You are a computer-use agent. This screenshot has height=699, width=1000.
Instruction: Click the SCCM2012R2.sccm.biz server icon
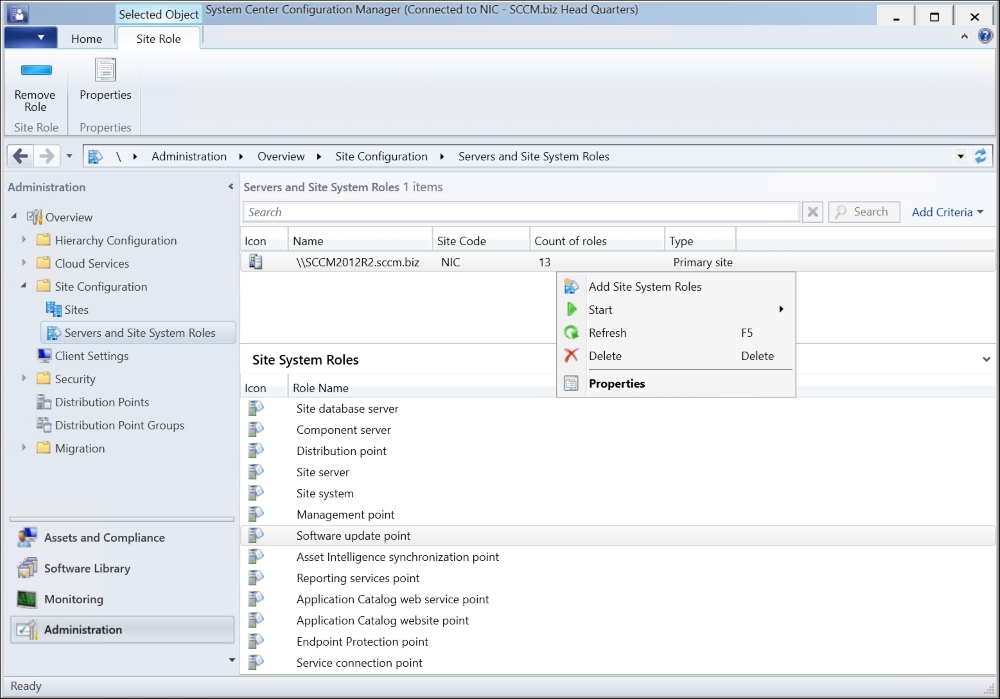coord(256,262)
